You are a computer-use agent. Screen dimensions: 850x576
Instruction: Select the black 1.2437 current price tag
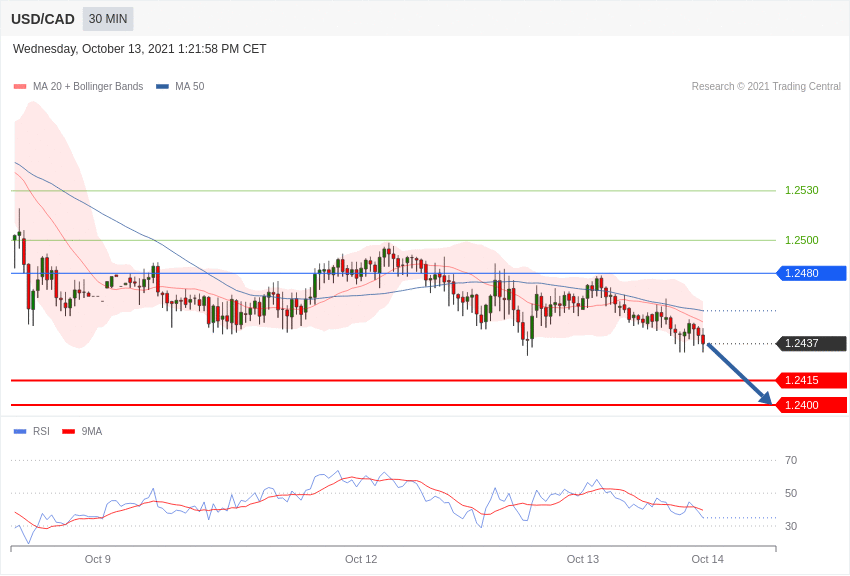[812, 343]
